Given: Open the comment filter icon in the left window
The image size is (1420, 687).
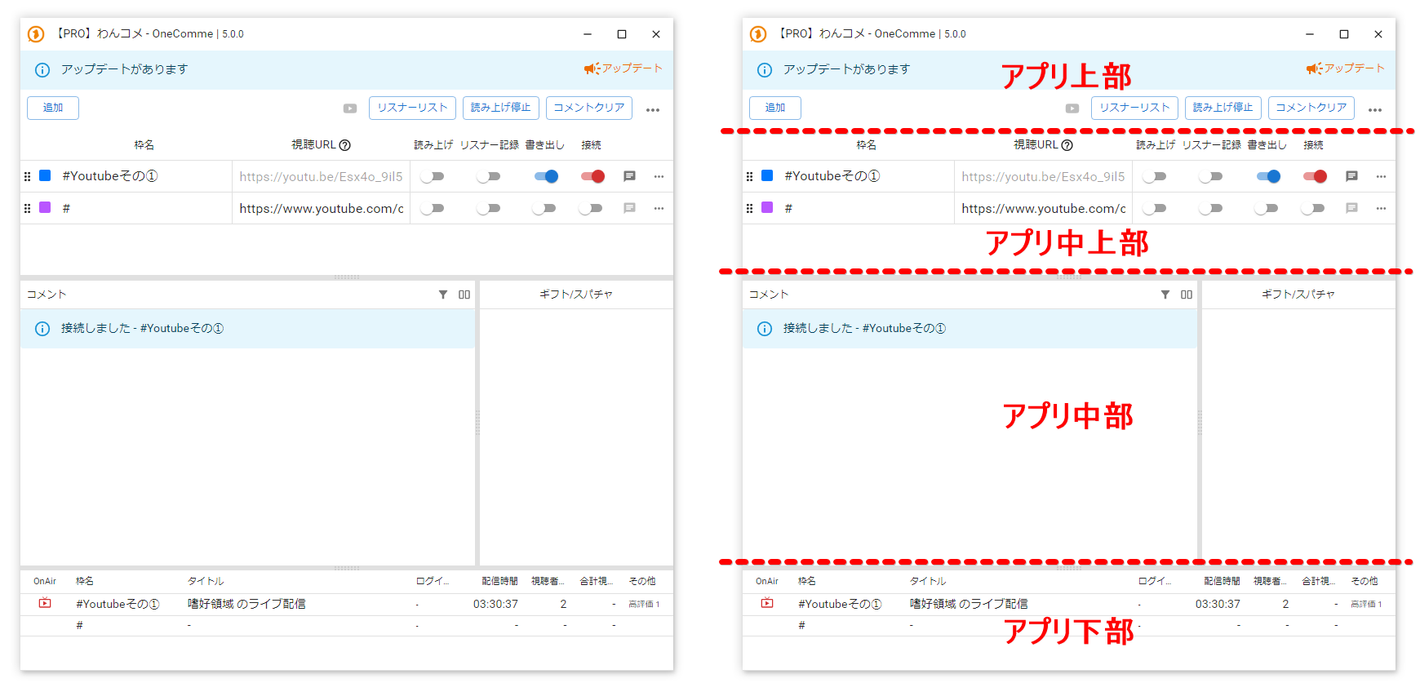Looking at the screenshot, I should (x=443, y=295).
